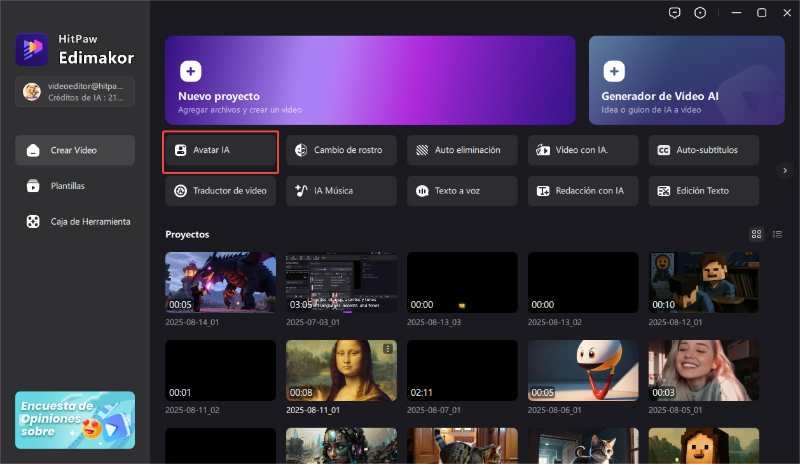Click the Proyectos heading
800x464 pixels.
point(187,234)
